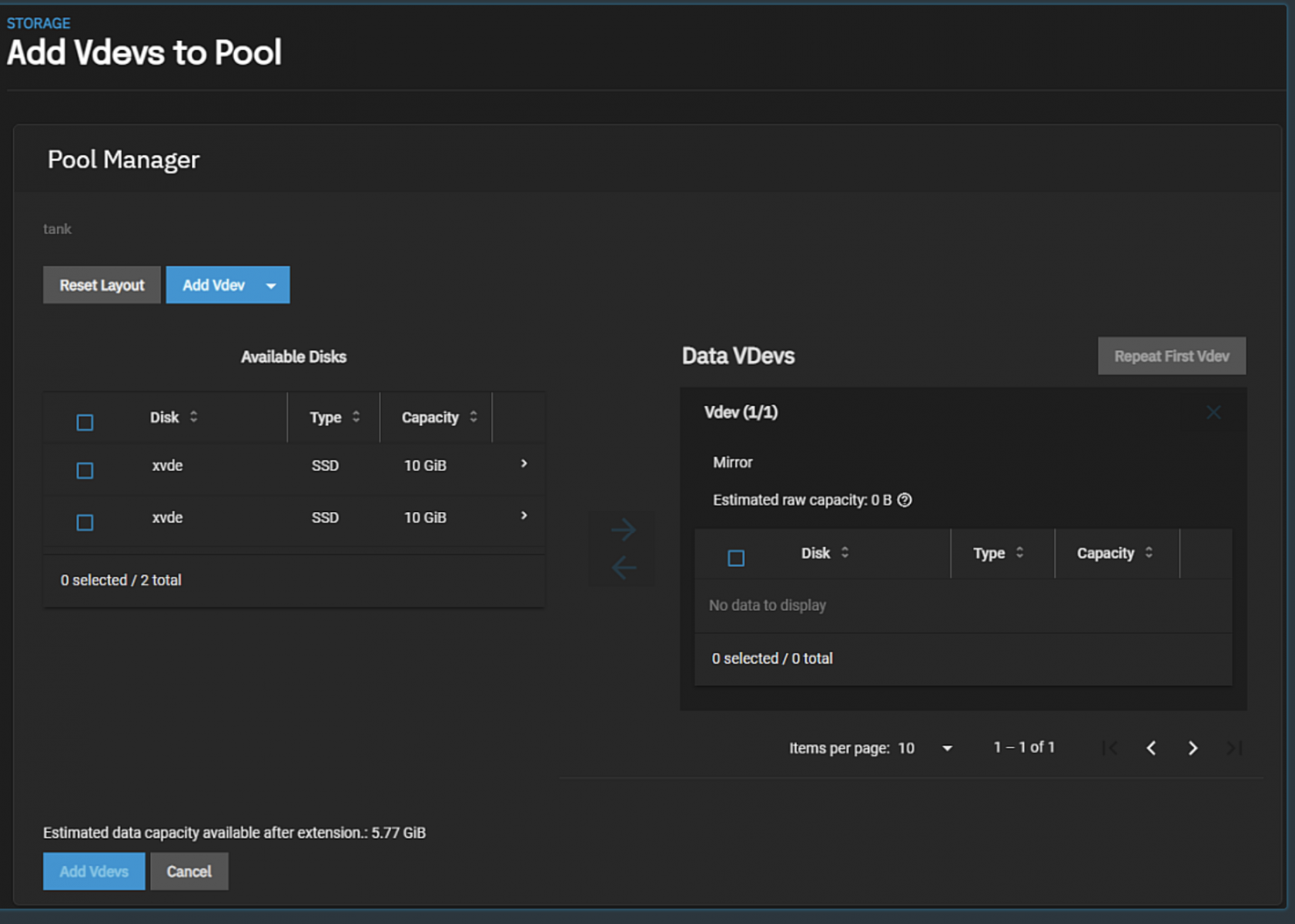
Task: Go to the first page of vdevs
Action: pyautogui.click(x=1109, y=748)
